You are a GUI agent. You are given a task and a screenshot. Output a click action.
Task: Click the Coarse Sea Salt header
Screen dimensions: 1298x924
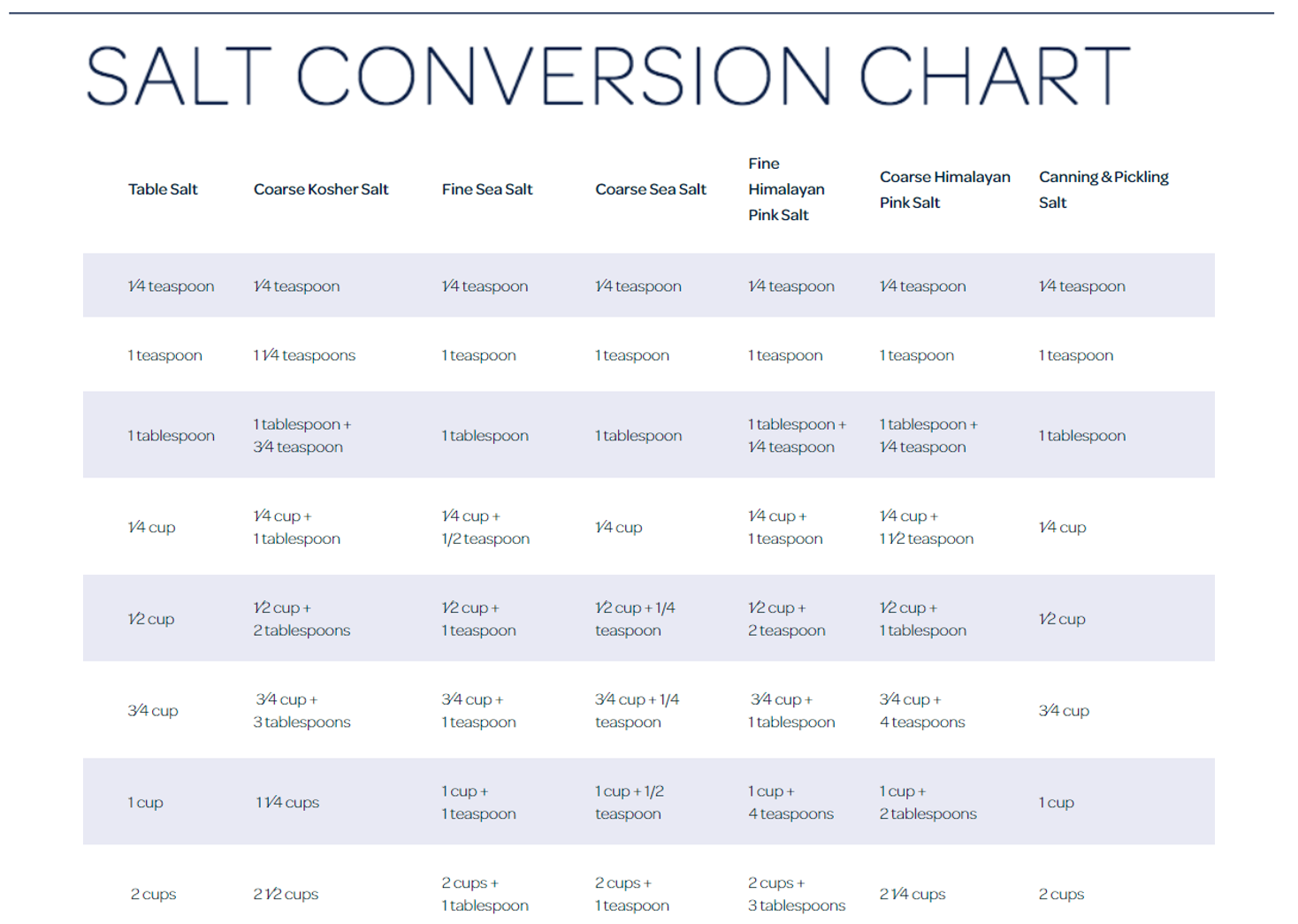(x=651, y=189)
